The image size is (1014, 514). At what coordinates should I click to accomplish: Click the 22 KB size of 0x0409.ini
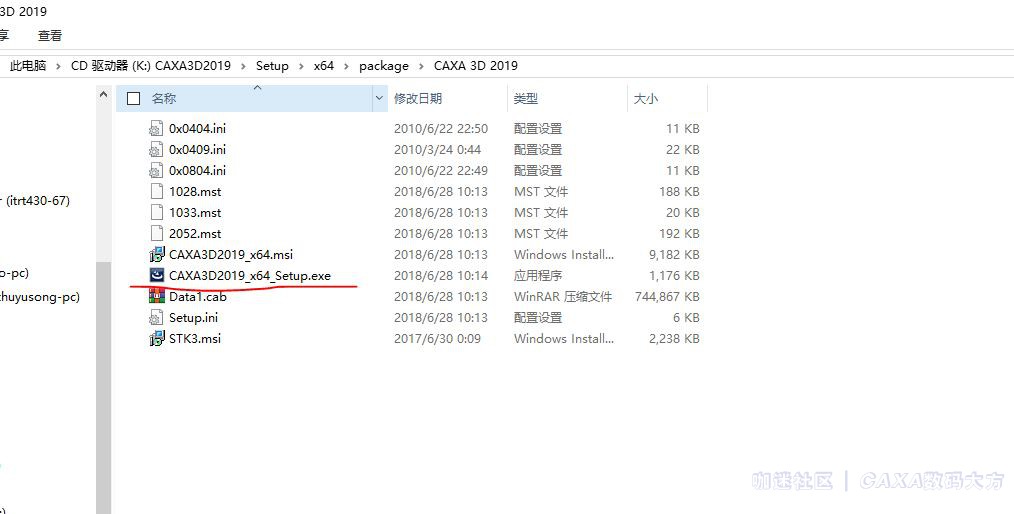click(683, 149)
